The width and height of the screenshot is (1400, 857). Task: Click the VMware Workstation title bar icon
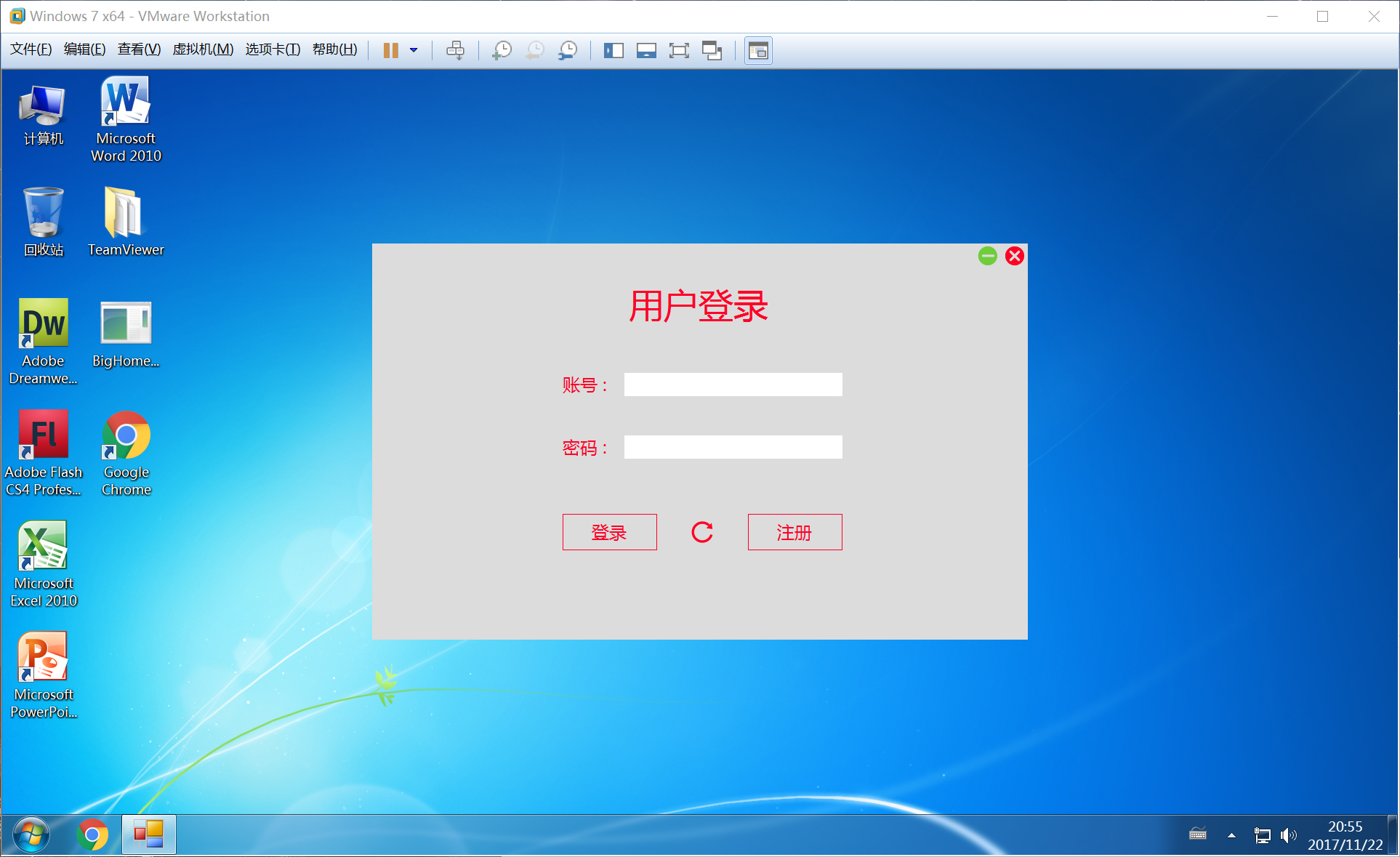[x=17, y=16]
